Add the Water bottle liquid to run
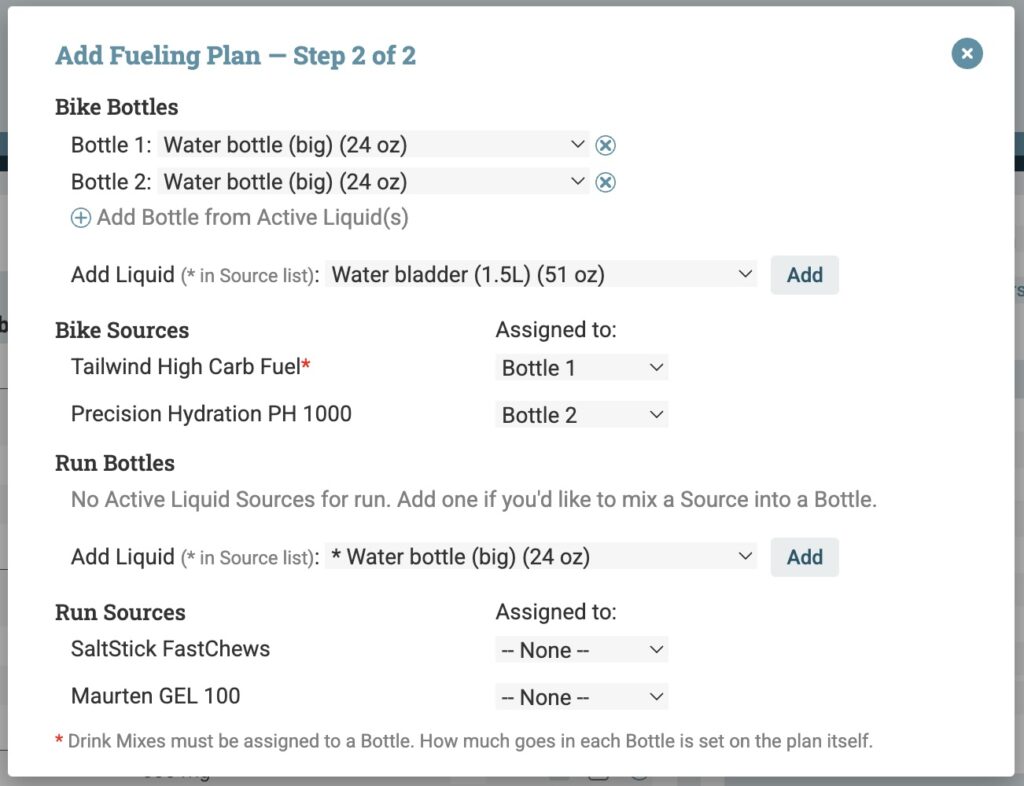Viewport: 1024px width, 786px height. [x=804, y=557]
